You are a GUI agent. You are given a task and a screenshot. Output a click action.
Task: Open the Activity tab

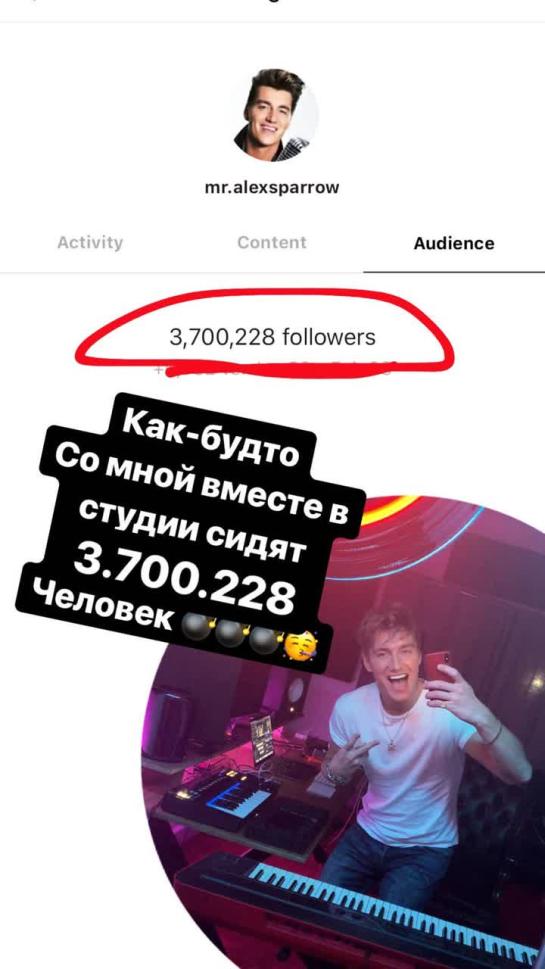(90, 242)
